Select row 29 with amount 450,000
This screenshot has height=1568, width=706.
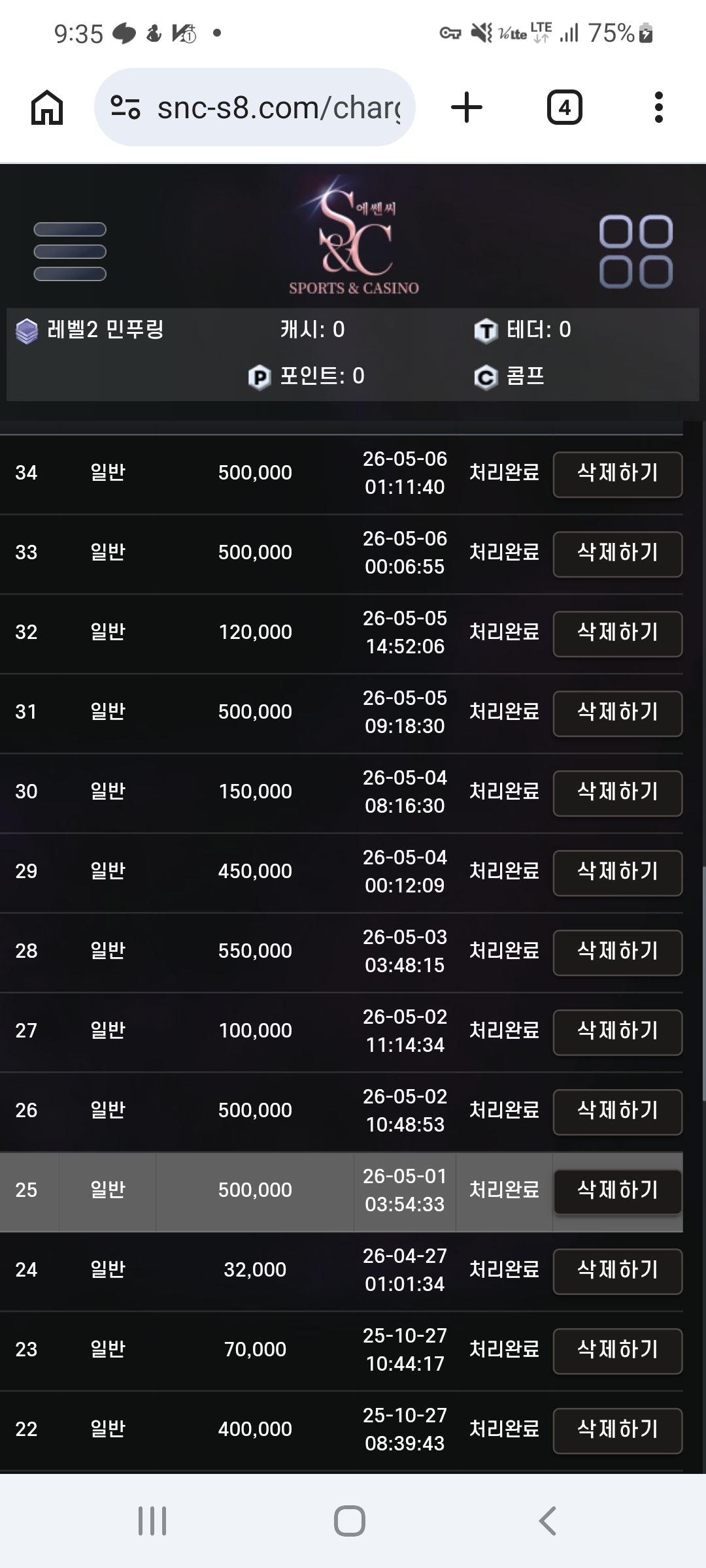point(341,872)
